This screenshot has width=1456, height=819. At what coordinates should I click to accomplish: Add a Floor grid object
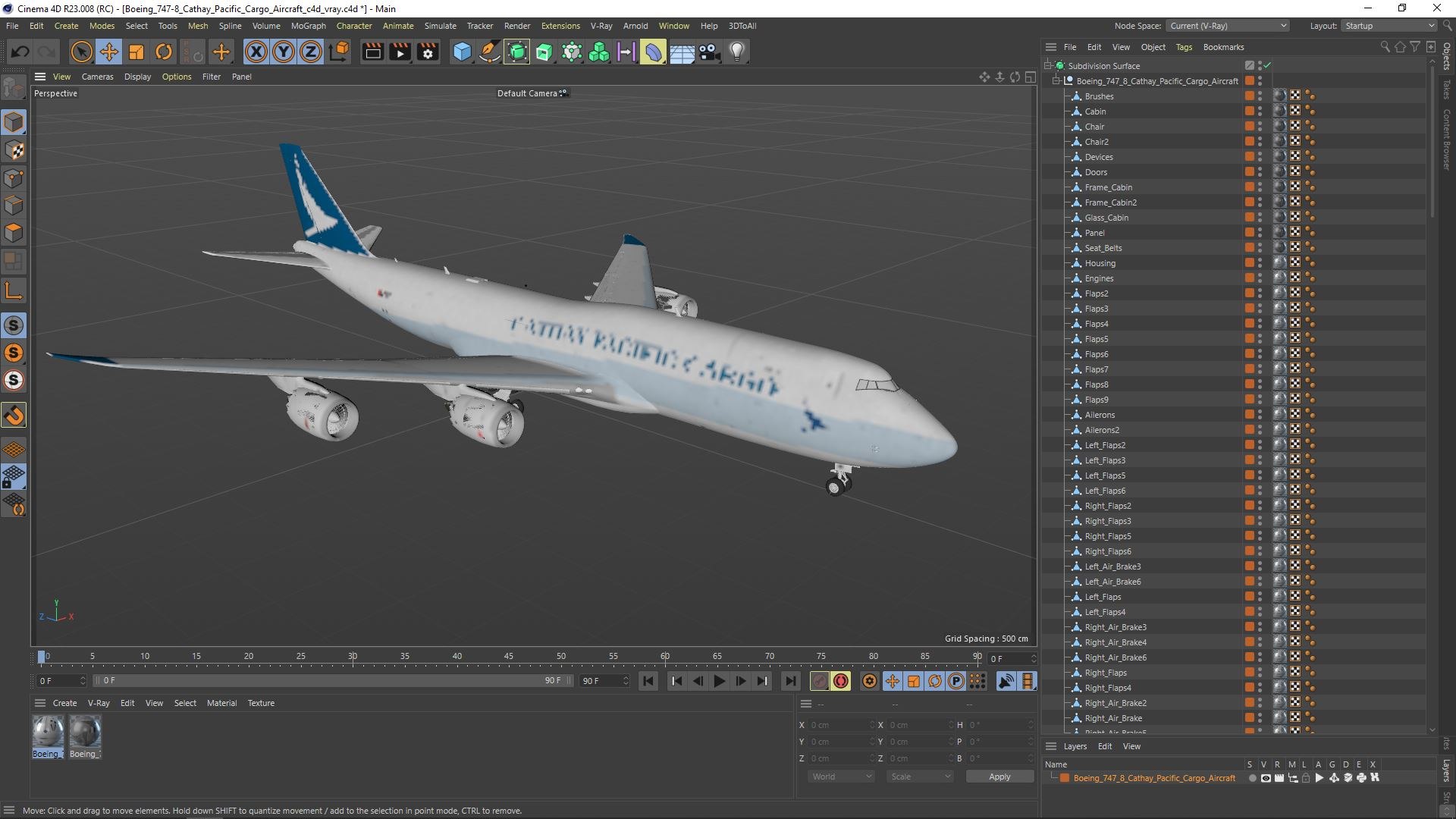[682, 52]
